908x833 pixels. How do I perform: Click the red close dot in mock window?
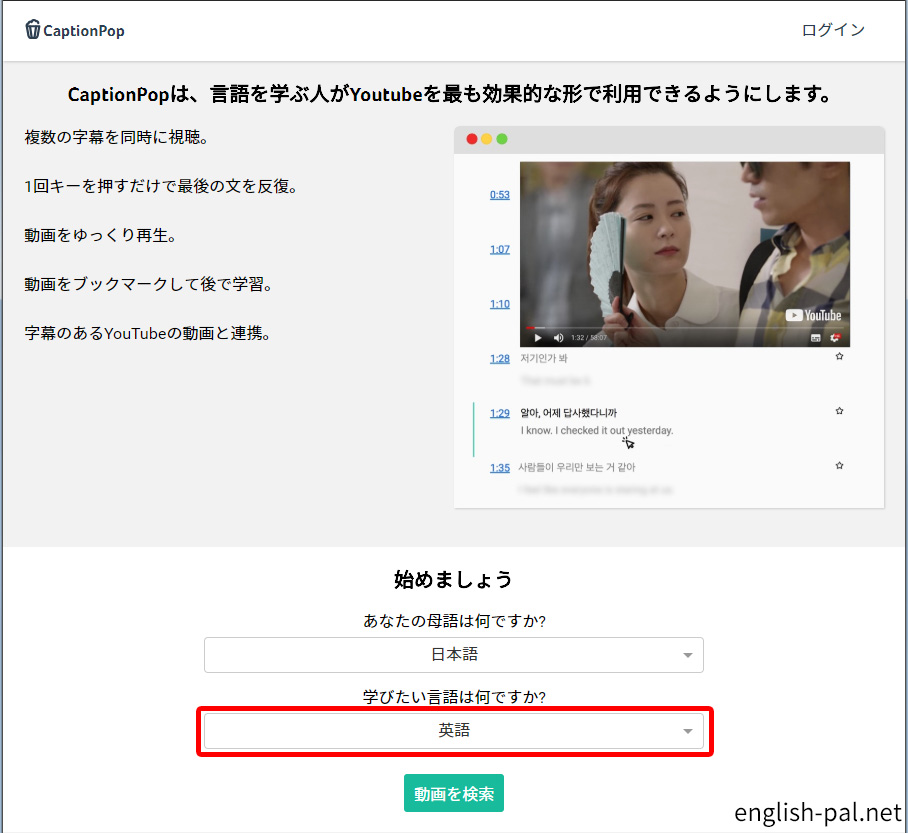pos(472,139)
